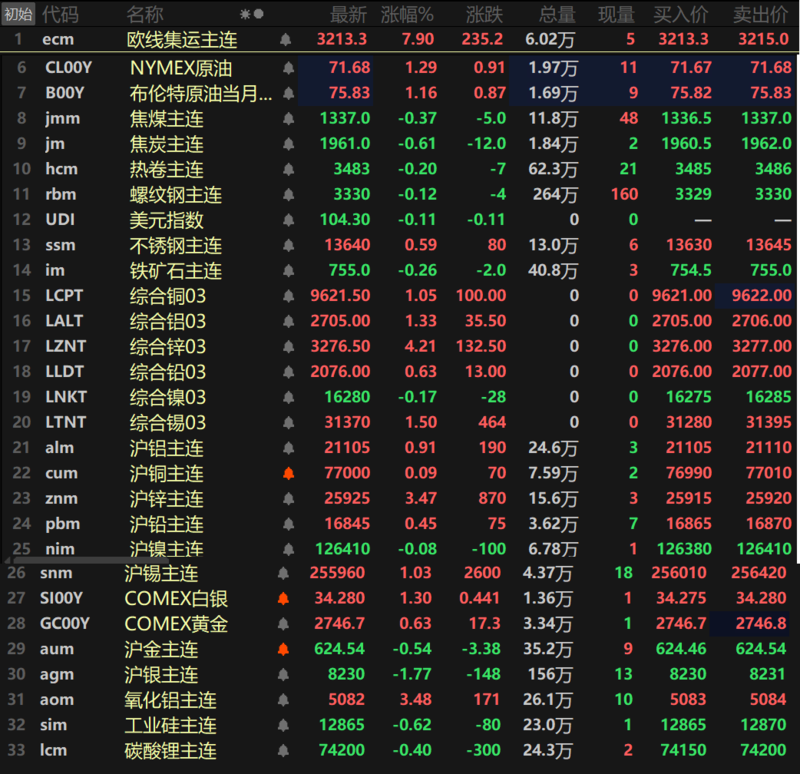
Task: Click the orange bell for COMEX白银
Action: 283,598
